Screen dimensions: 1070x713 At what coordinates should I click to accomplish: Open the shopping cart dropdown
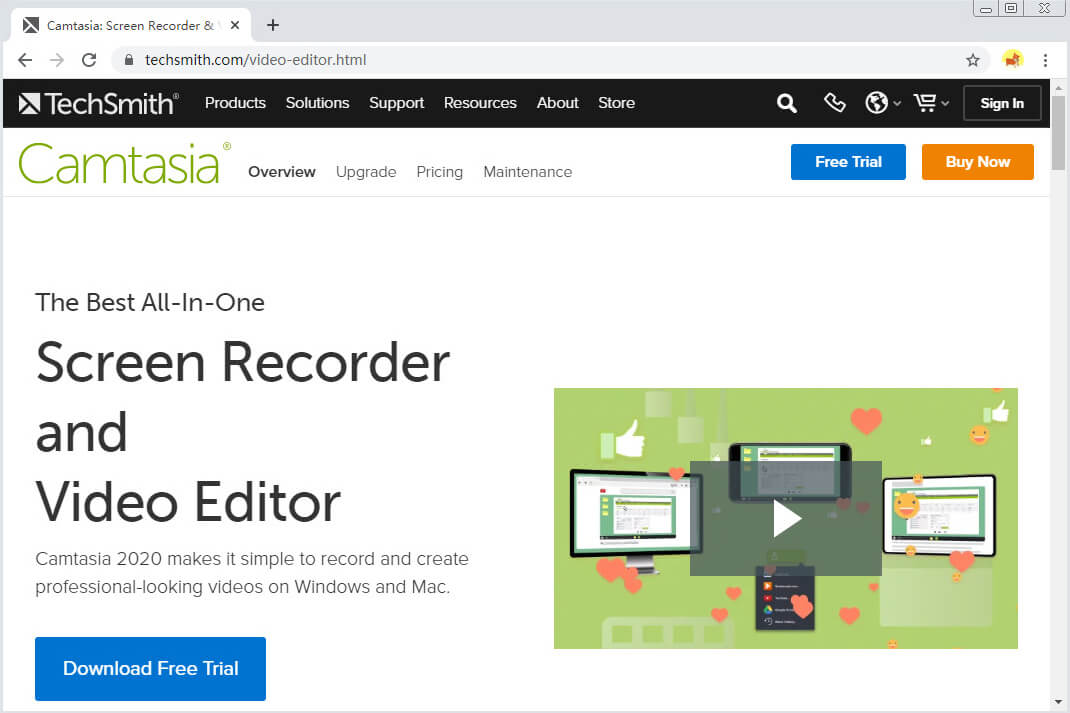931,103
